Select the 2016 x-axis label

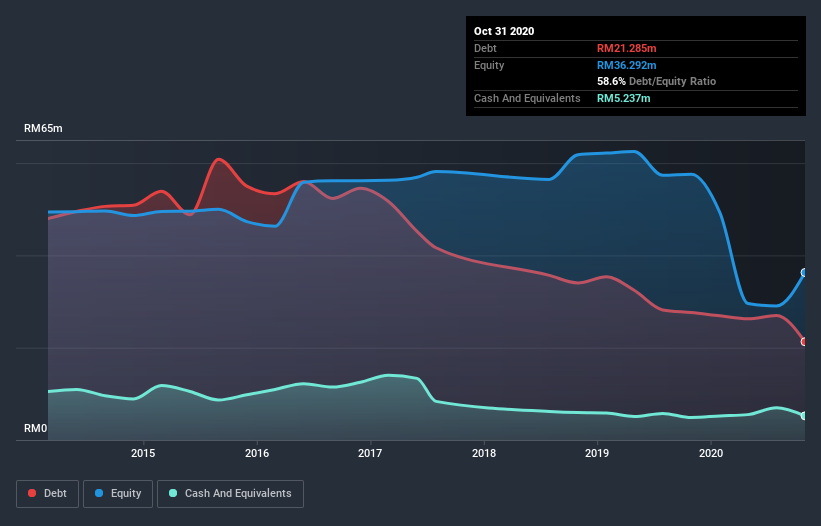click(257, 453)
